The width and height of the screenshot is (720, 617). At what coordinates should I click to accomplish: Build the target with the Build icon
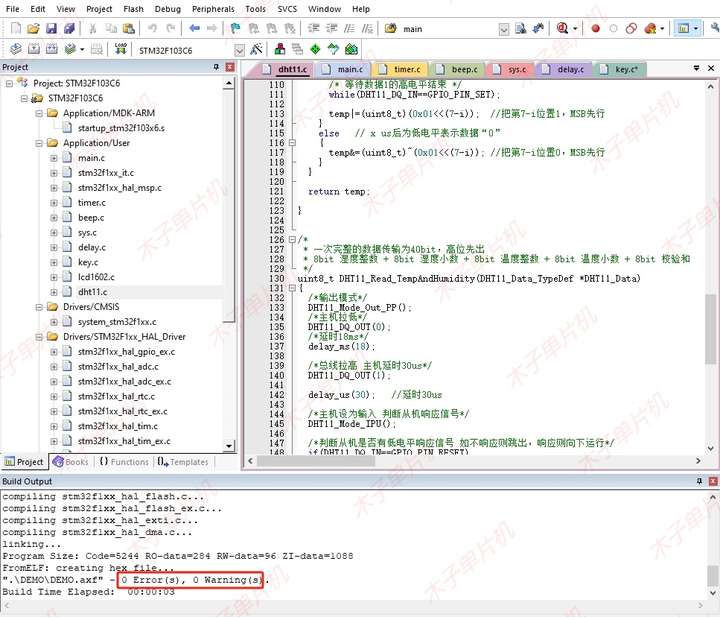coord(34,49)
